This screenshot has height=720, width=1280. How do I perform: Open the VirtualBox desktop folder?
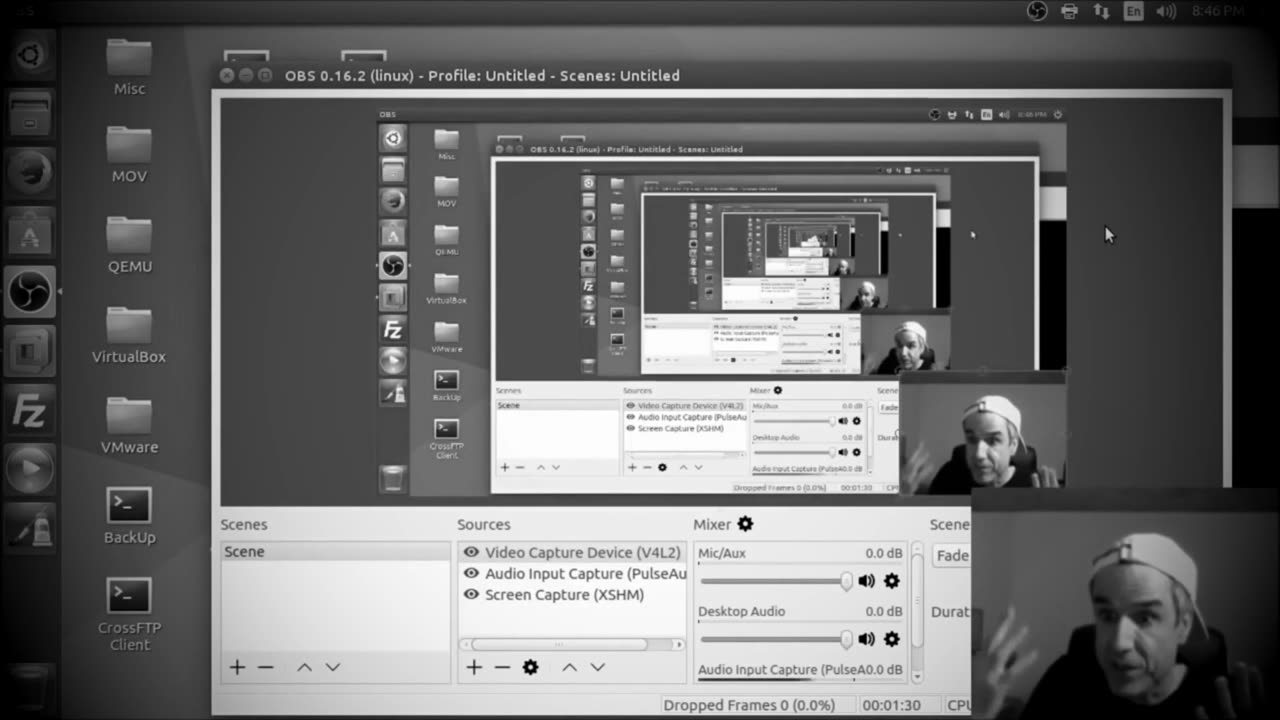pos(129,335)
